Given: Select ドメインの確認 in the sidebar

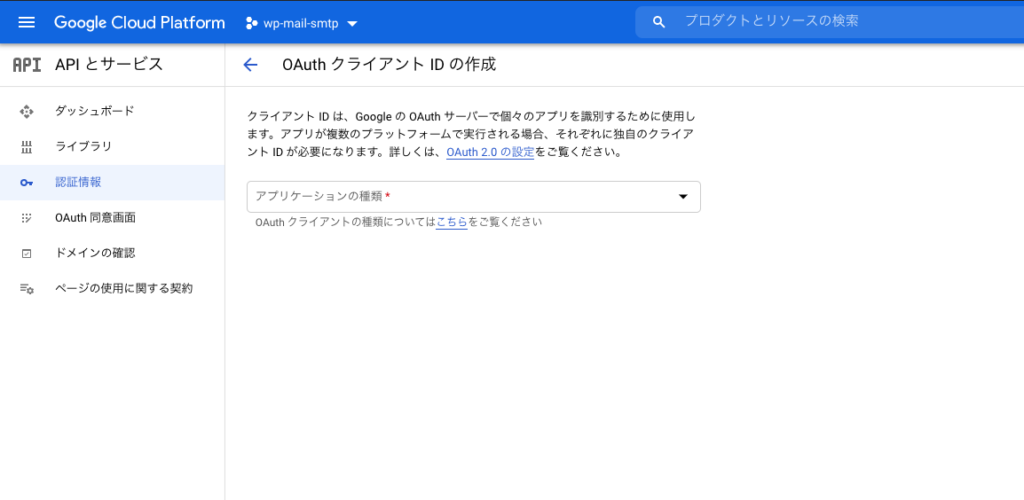Looking at the screenshot, I should pyautogui.click(x=94, y=253).
